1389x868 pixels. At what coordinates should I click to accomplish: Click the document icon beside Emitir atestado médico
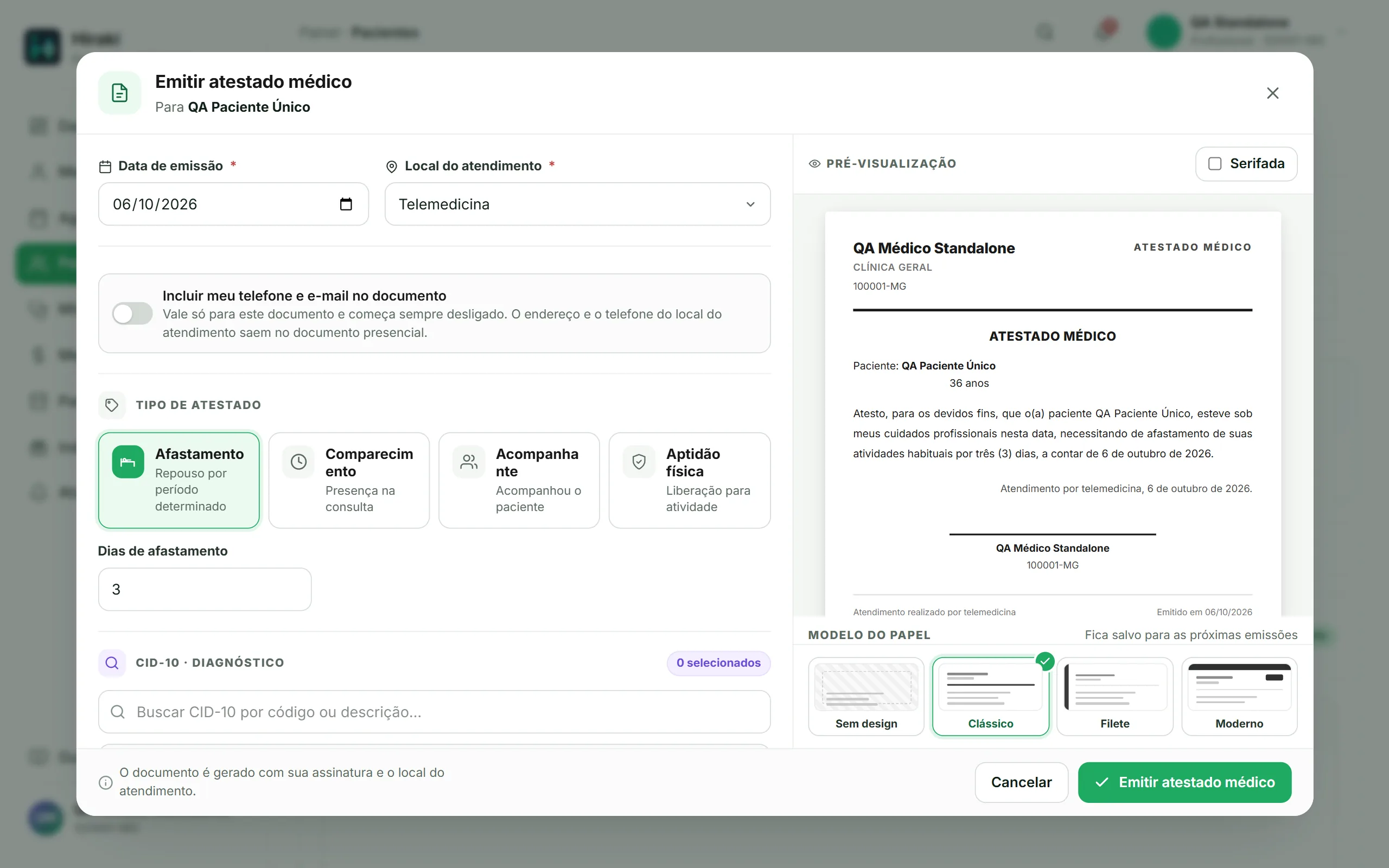pos(119,93)
